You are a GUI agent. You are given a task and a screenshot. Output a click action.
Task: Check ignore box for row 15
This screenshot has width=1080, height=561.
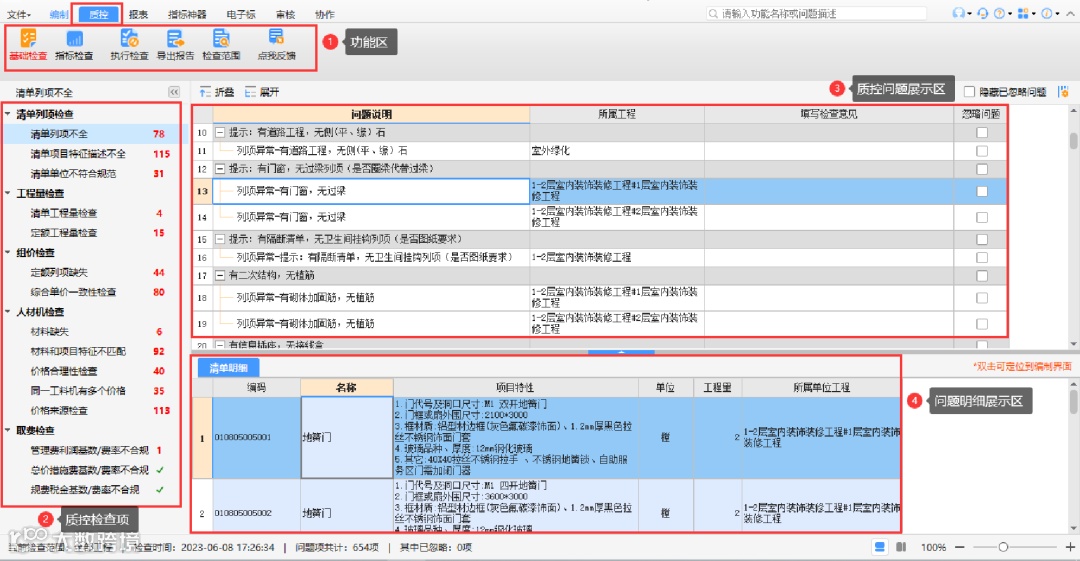pos(982,239)
